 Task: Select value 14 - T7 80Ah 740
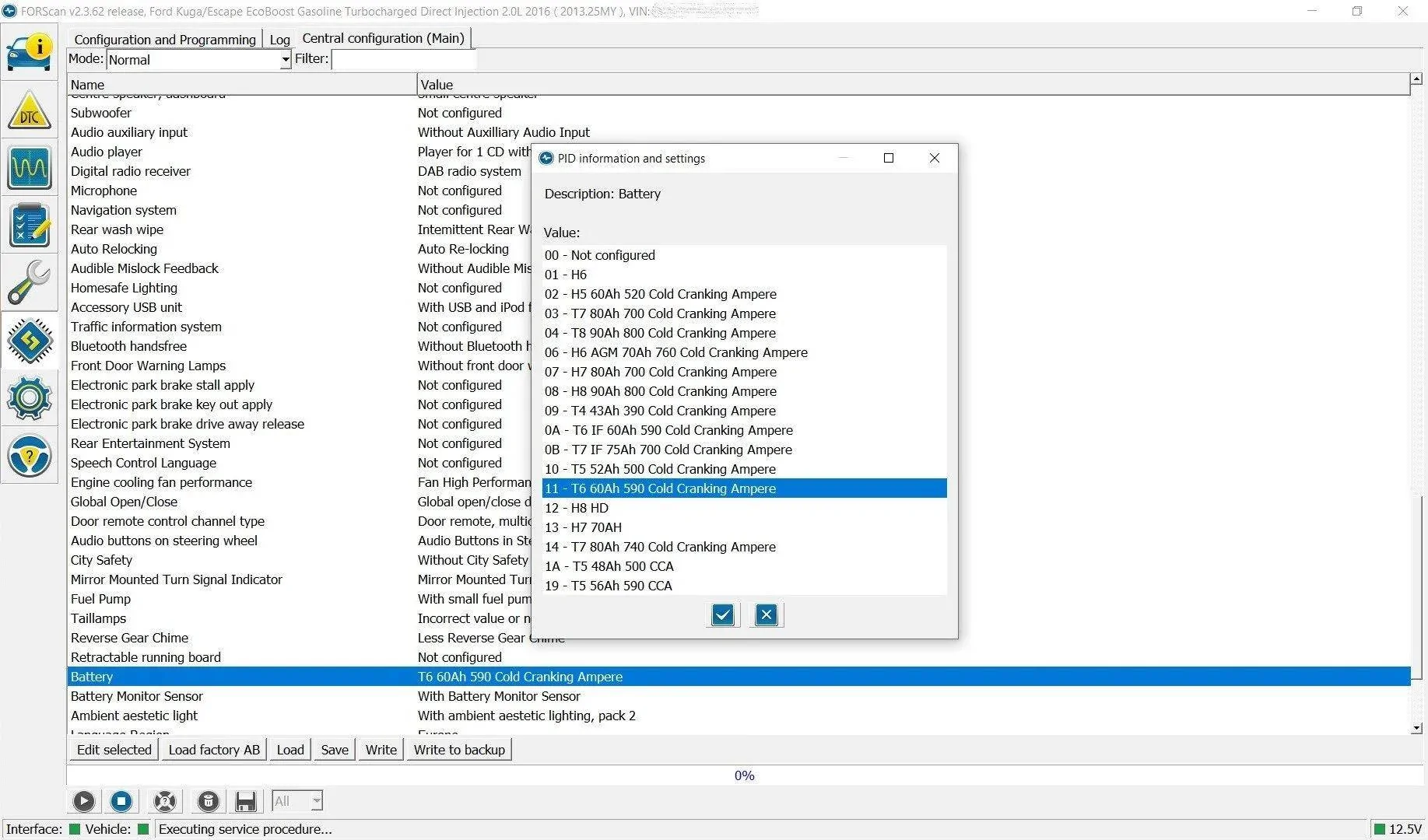744,547
